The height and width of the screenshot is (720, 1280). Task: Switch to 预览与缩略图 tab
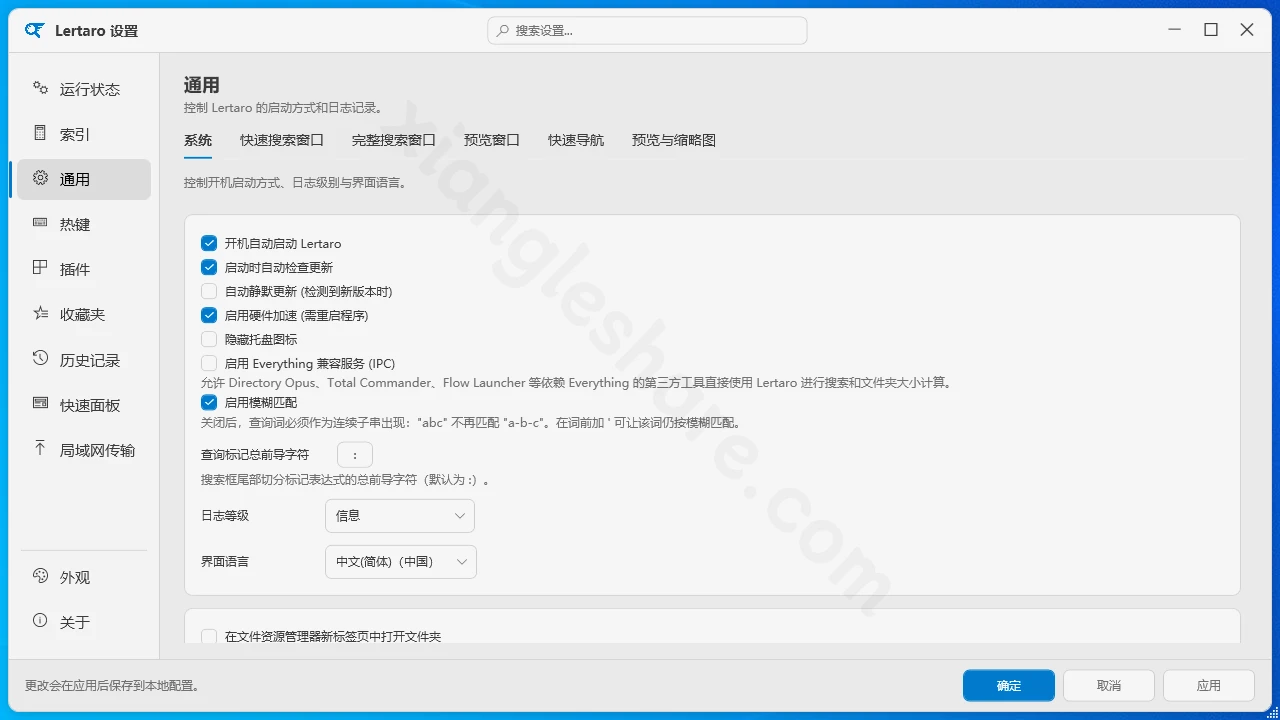click(674, 140)
